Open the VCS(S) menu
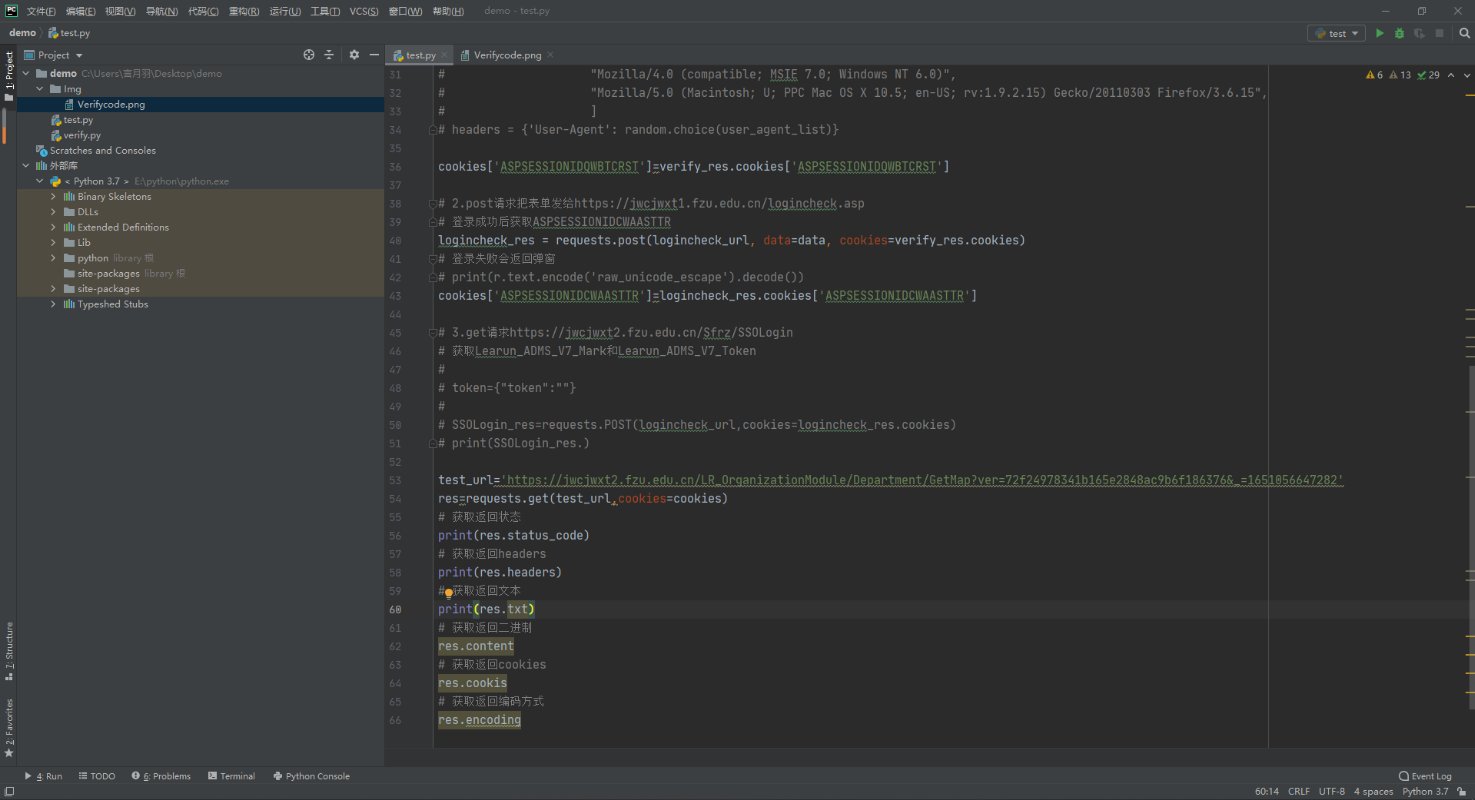The height and width of the screenshot is (800, 1475). [x=364, y=11]
